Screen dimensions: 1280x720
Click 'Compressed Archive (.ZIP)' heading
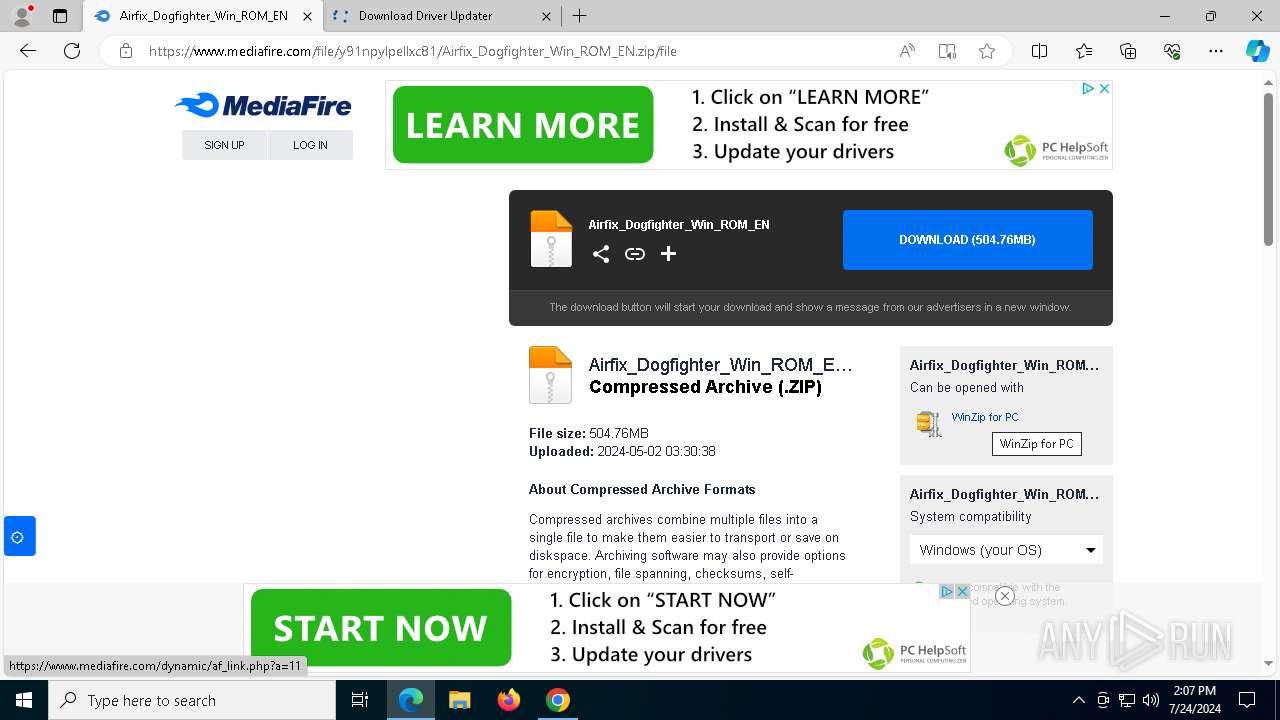(705, 387)
